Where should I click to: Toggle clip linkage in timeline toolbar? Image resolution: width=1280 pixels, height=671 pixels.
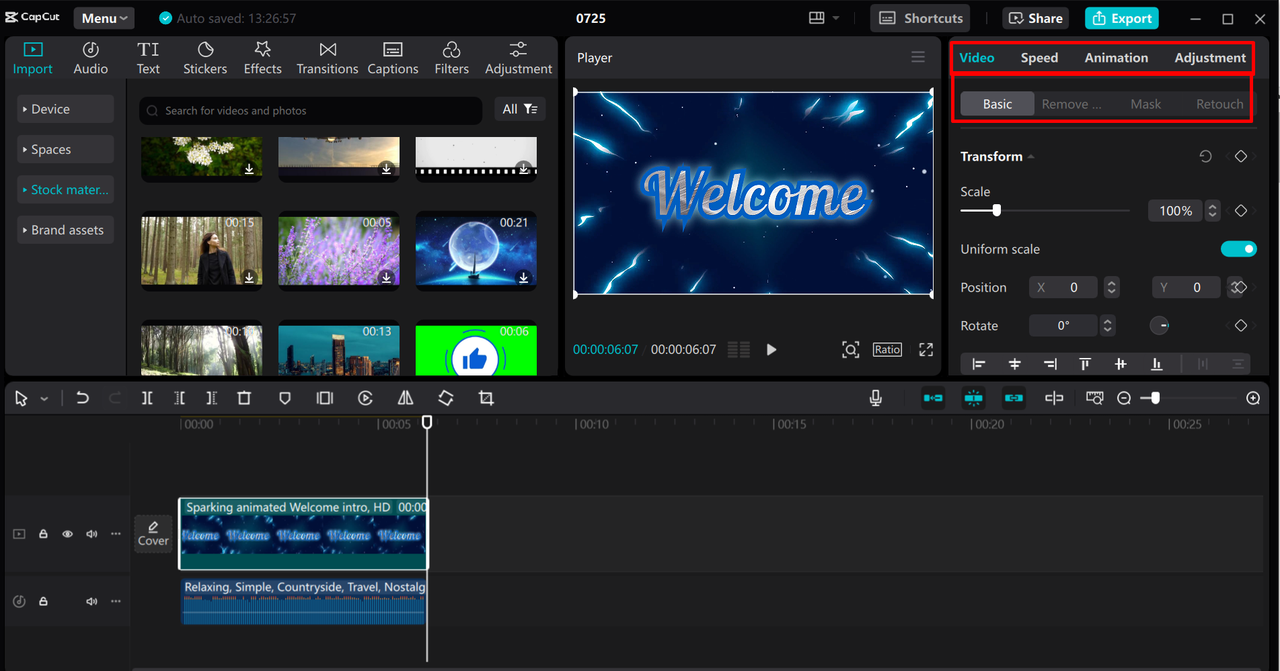coord(1014,398)
